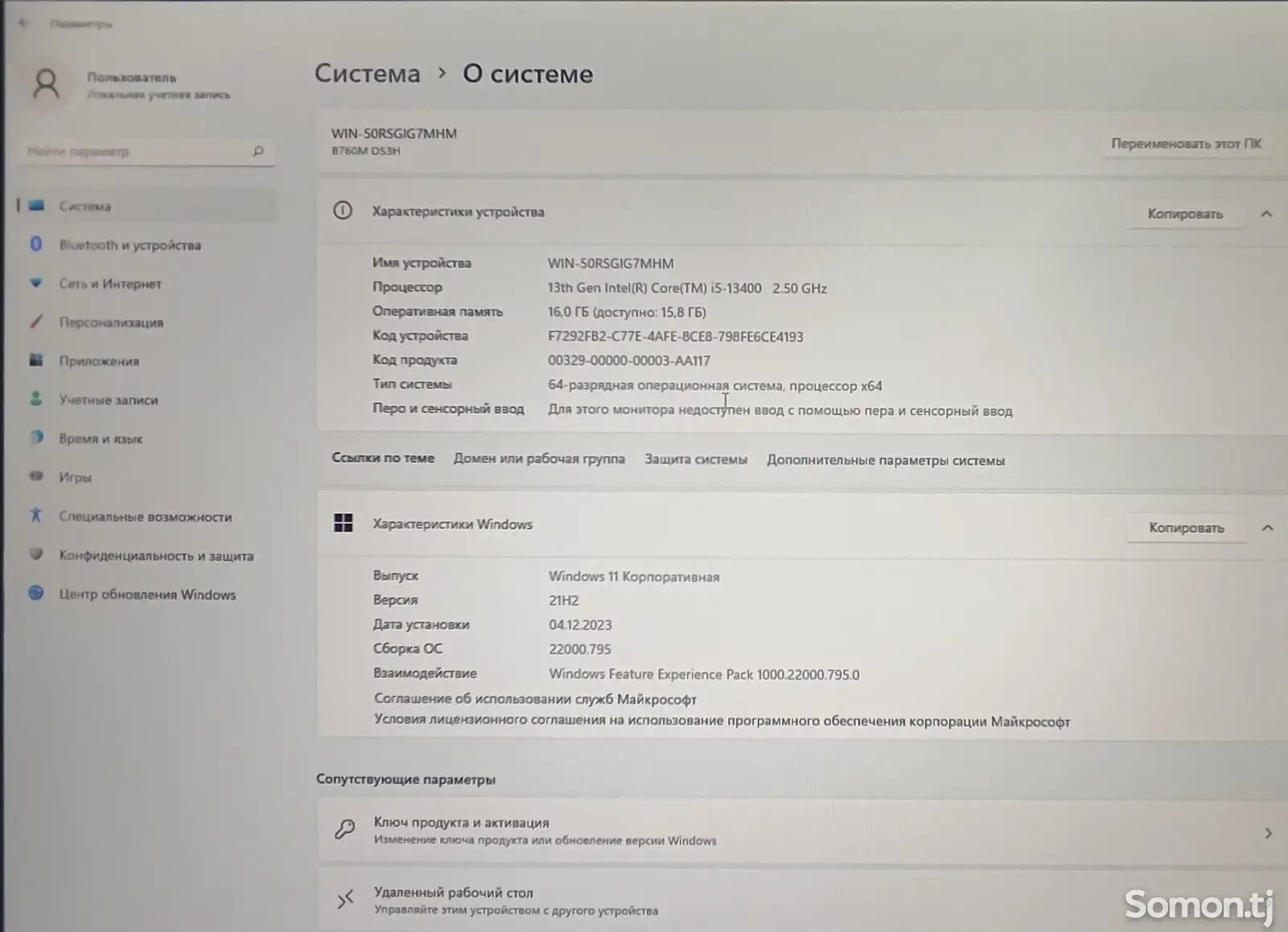Open Bluetooth и устройства icon
1288x932 pixels.
(x=36, y=244)
